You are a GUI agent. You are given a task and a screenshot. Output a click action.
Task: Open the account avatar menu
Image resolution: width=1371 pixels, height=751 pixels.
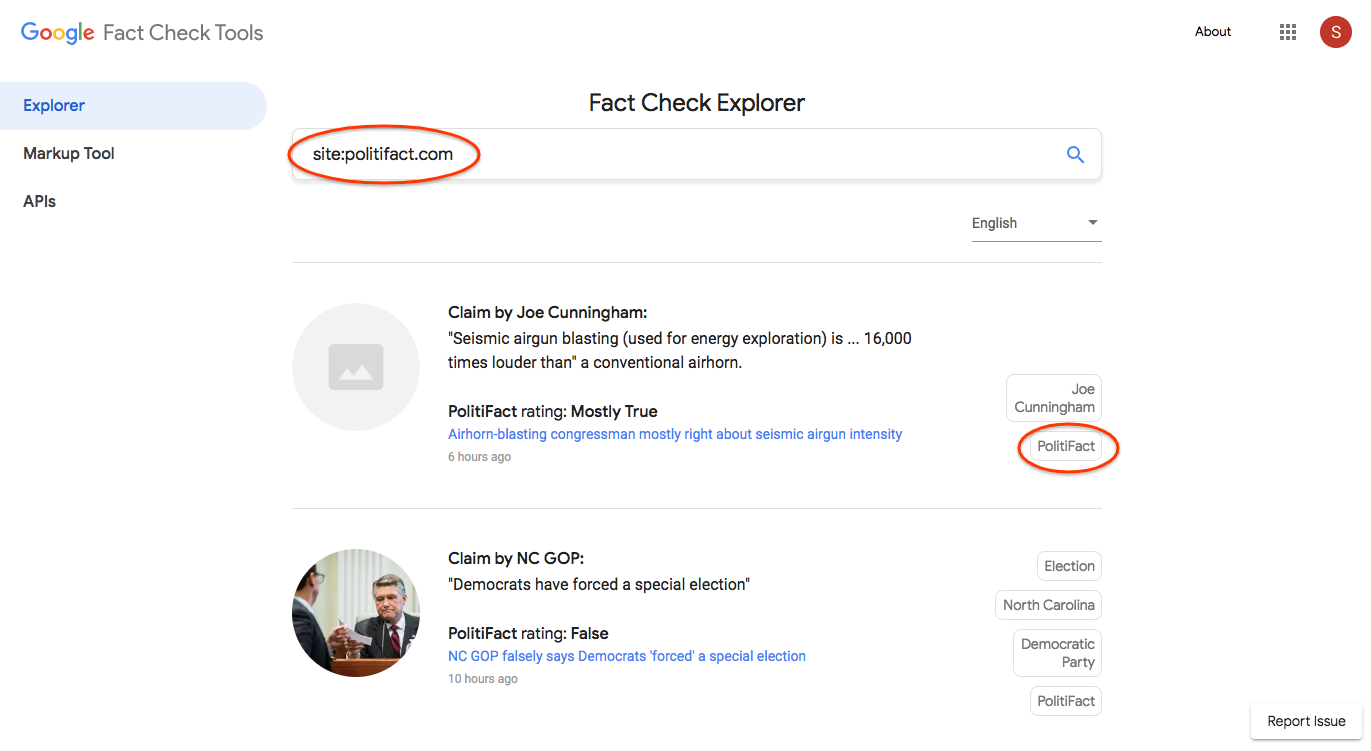click(1335, 32)
